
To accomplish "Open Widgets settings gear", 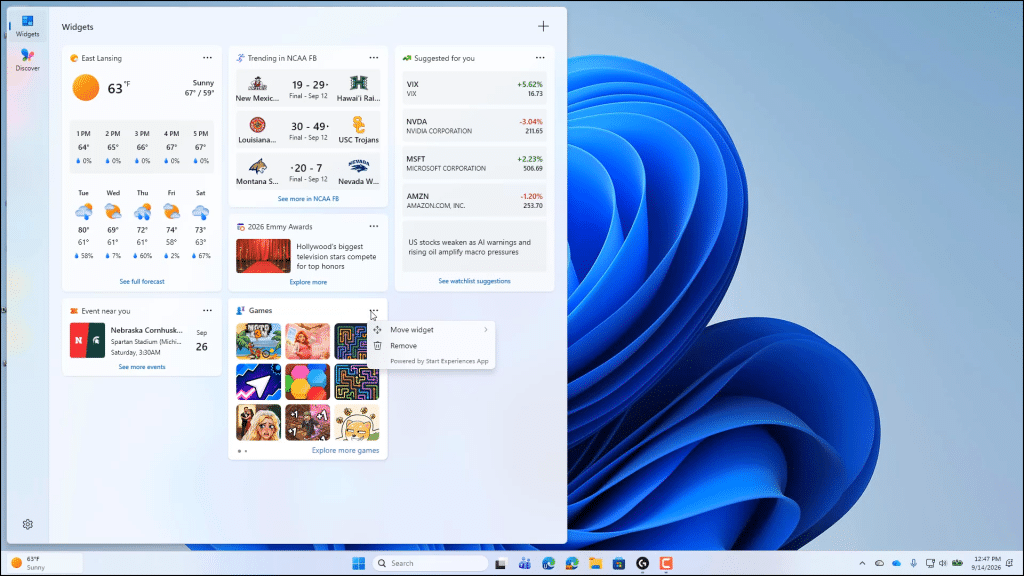I will [27, 524].
